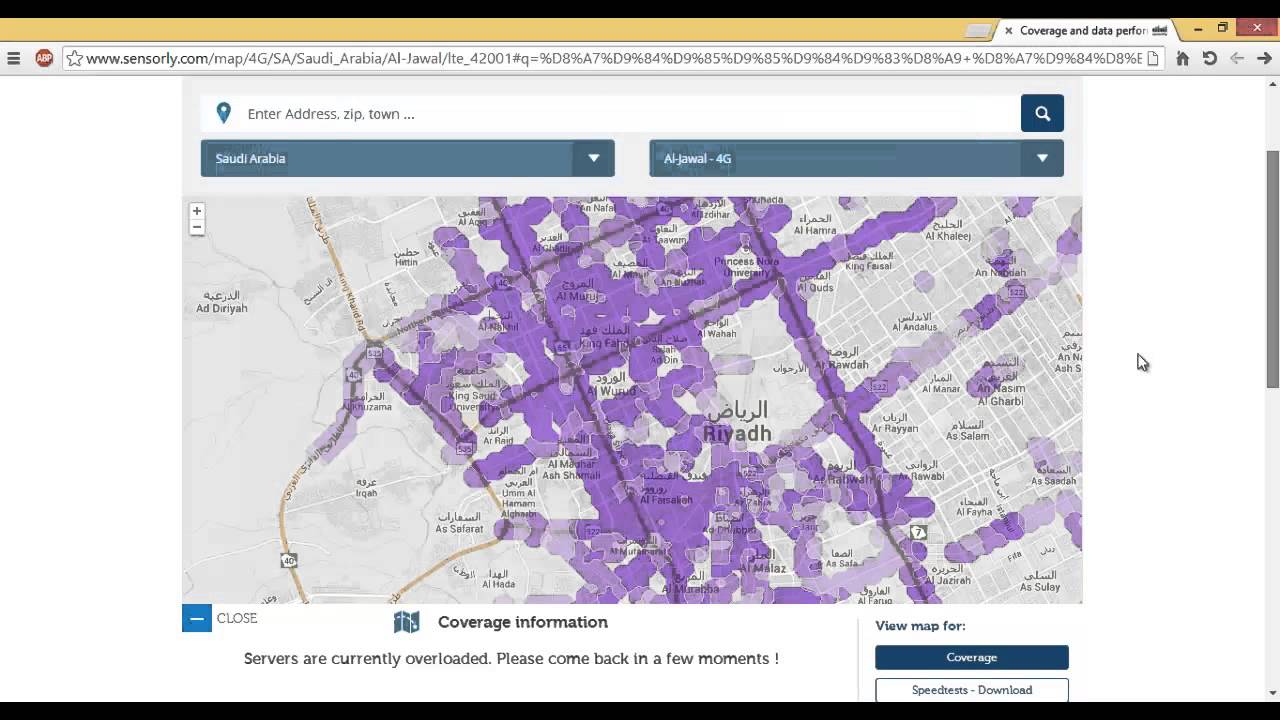Open the Saudi Arabia country dropdown

click(x=407, y=158)
